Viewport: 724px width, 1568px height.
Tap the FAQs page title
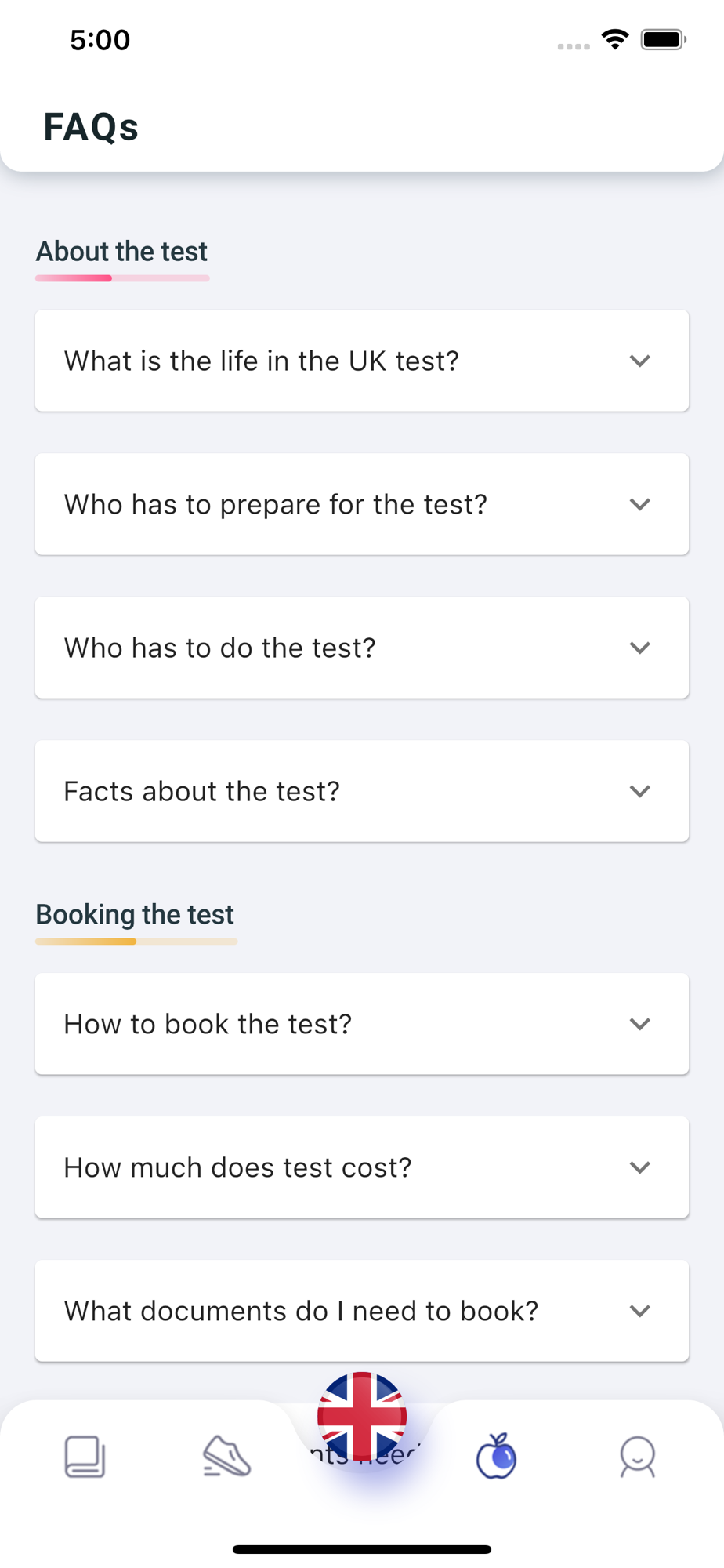tap(91, 127)
